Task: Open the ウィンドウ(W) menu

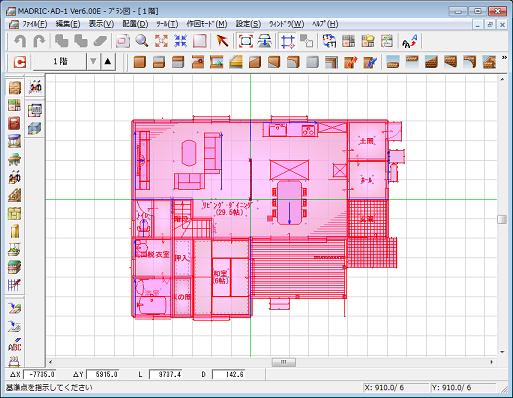Action: 286,24
